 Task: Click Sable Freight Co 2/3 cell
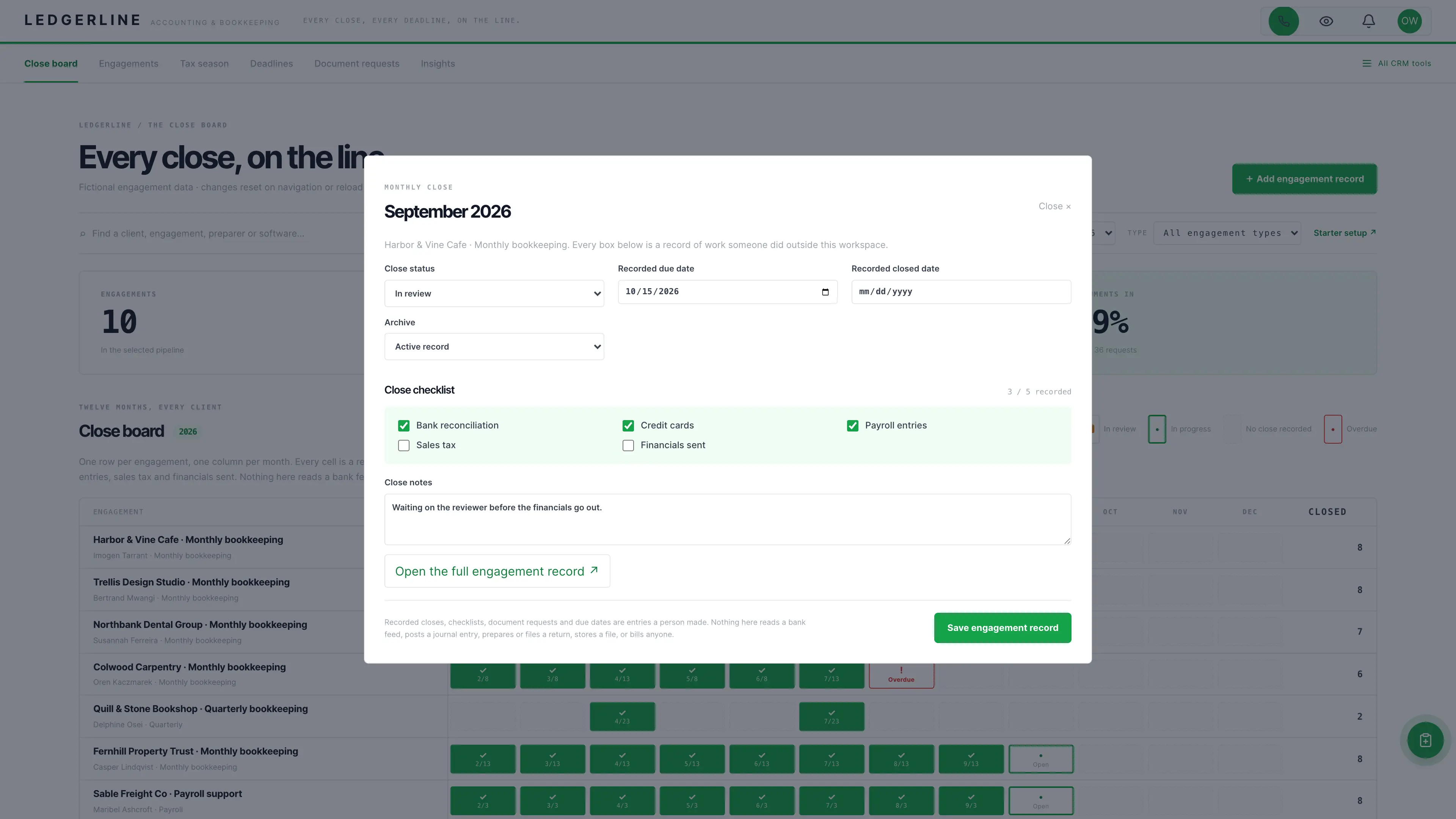click(x=483, y=800)
